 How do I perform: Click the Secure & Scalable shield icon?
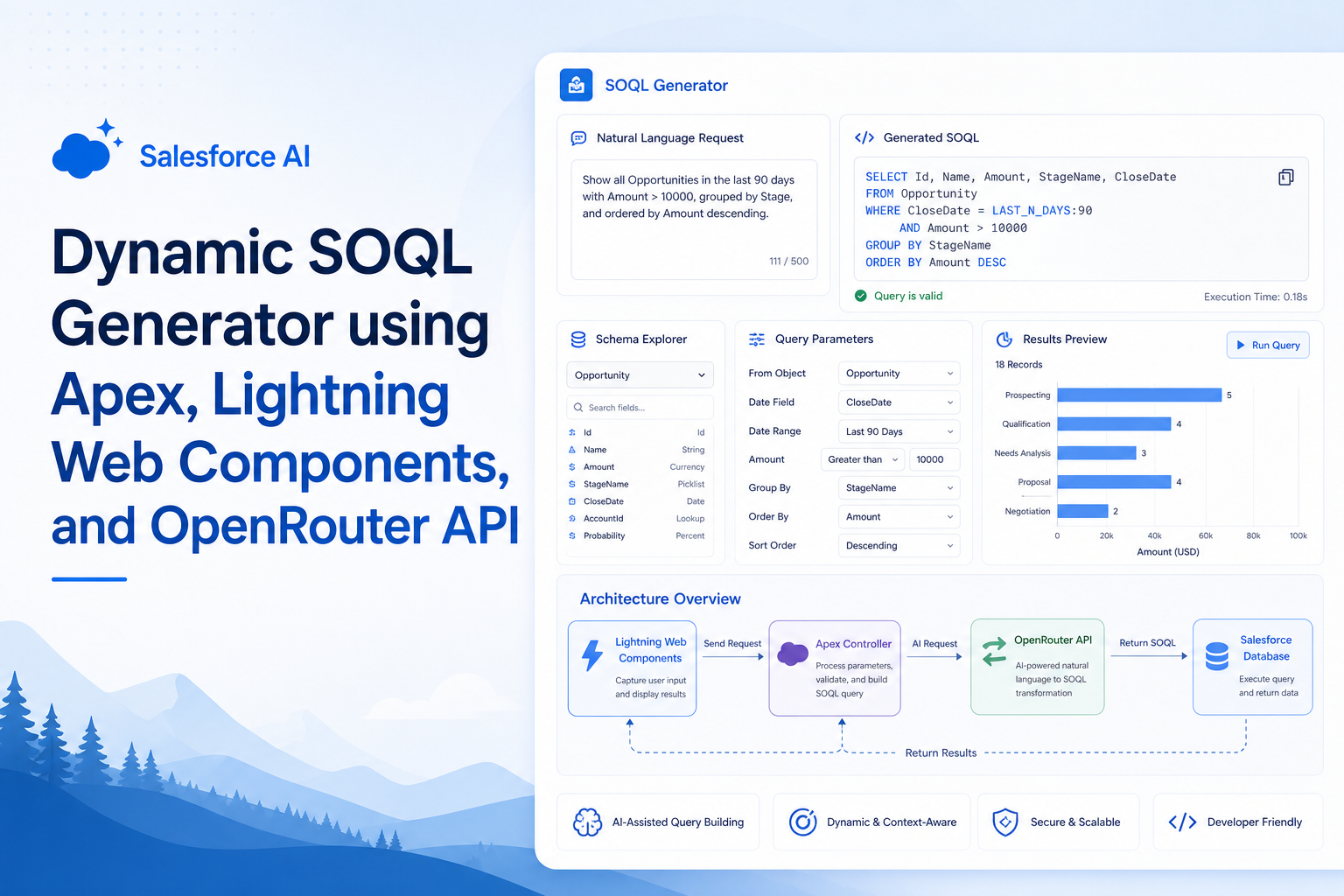(1005, 822)
